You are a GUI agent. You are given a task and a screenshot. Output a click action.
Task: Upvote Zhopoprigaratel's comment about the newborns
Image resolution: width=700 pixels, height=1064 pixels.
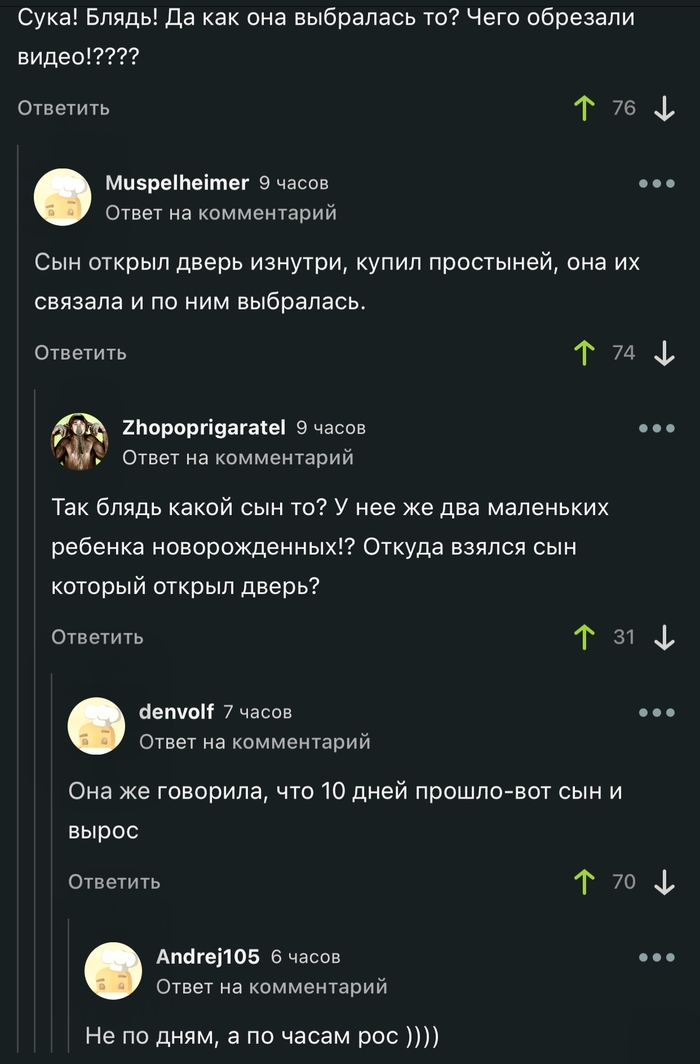click(x=583, y=637)
